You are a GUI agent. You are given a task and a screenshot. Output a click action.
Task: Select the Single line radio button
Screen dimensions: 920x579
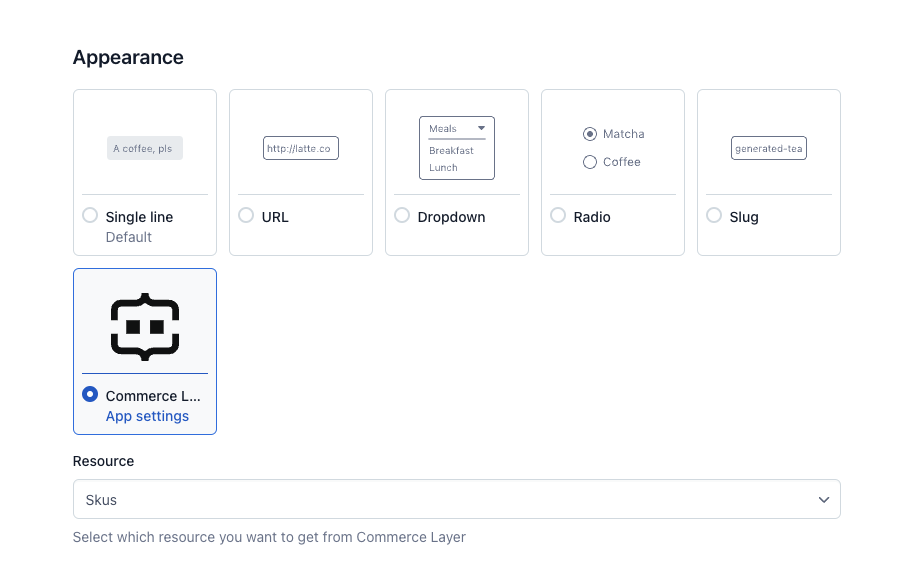coord(90,215)
